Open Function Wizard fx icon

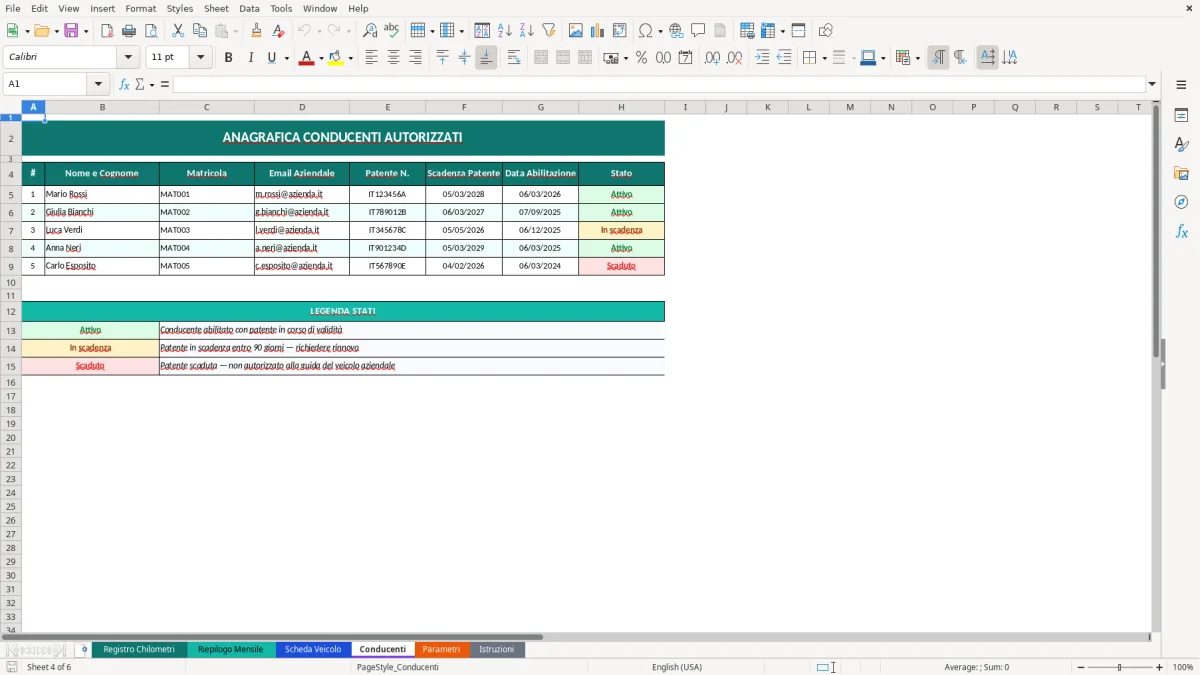124,84
